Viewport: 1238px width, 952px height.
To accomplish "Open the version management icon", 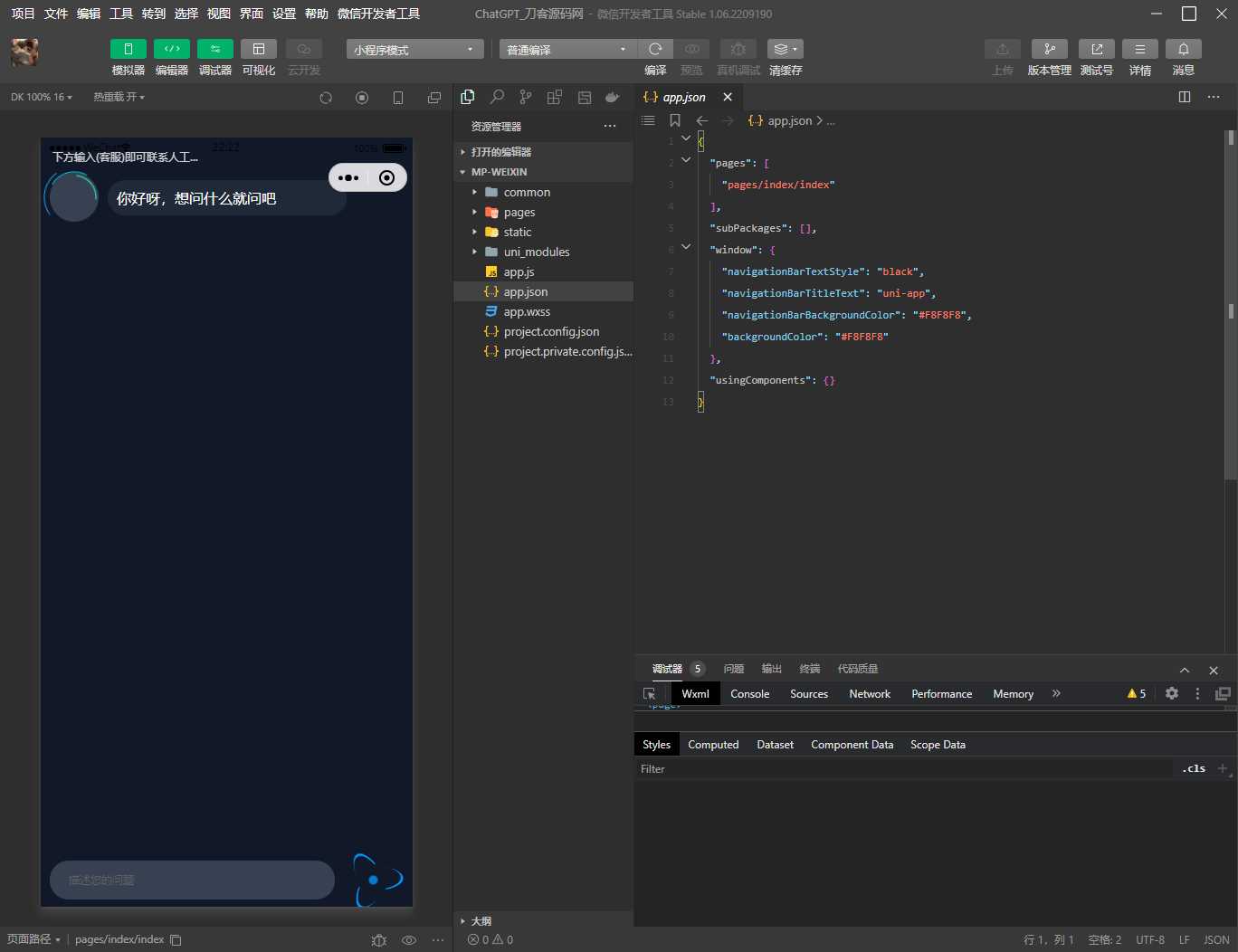I will (x=1049, y=49).
